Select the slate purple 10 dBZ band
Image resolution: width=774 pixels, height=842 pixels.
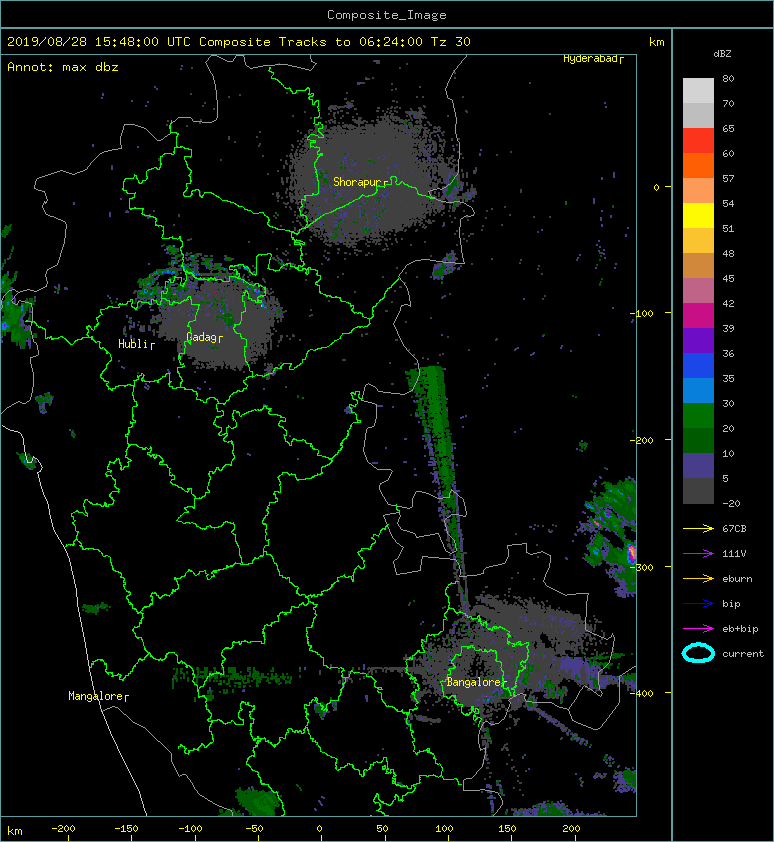pyautogui.click(x=698, y=465)
